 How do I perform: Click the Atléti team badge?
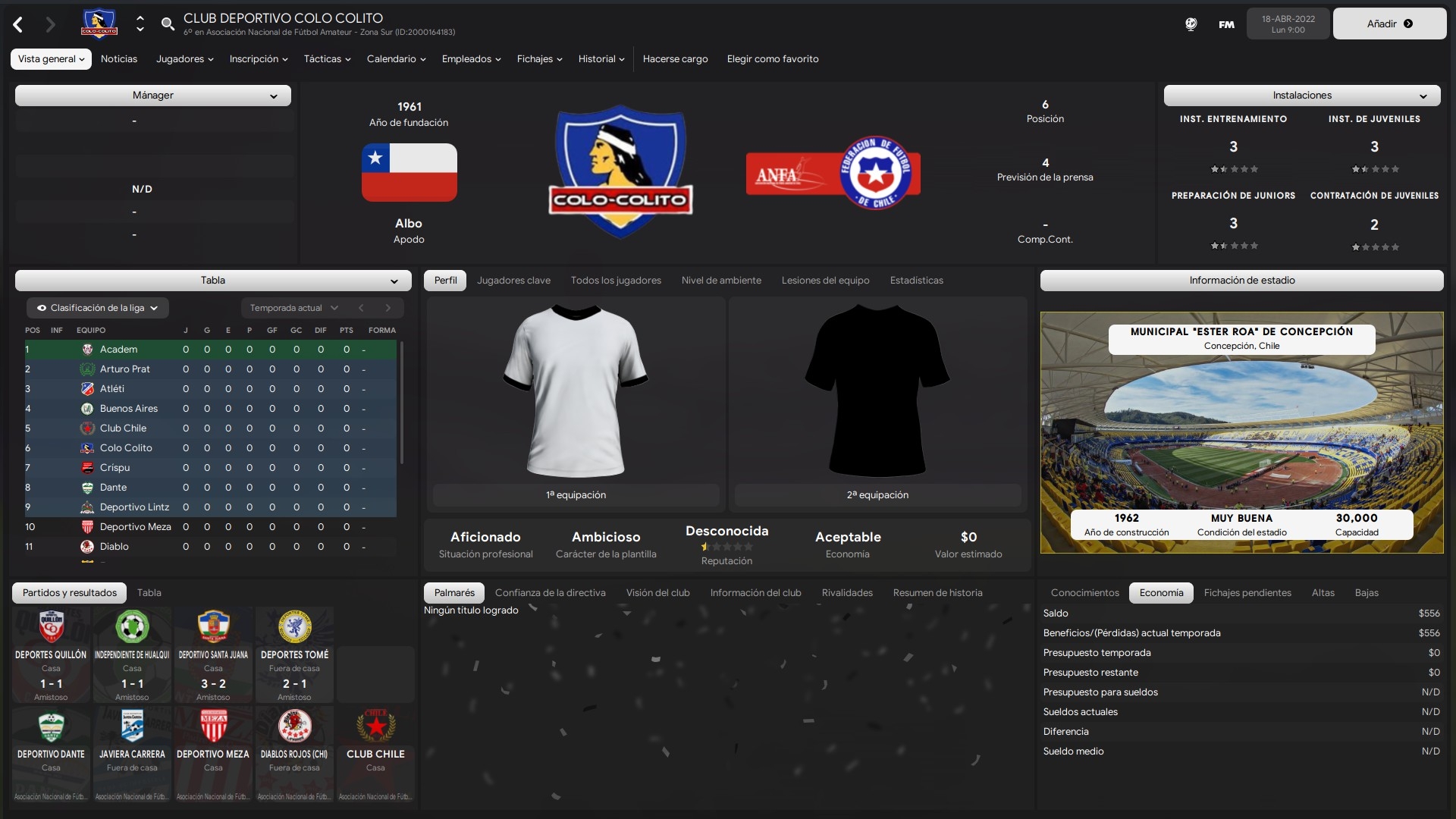87,389
